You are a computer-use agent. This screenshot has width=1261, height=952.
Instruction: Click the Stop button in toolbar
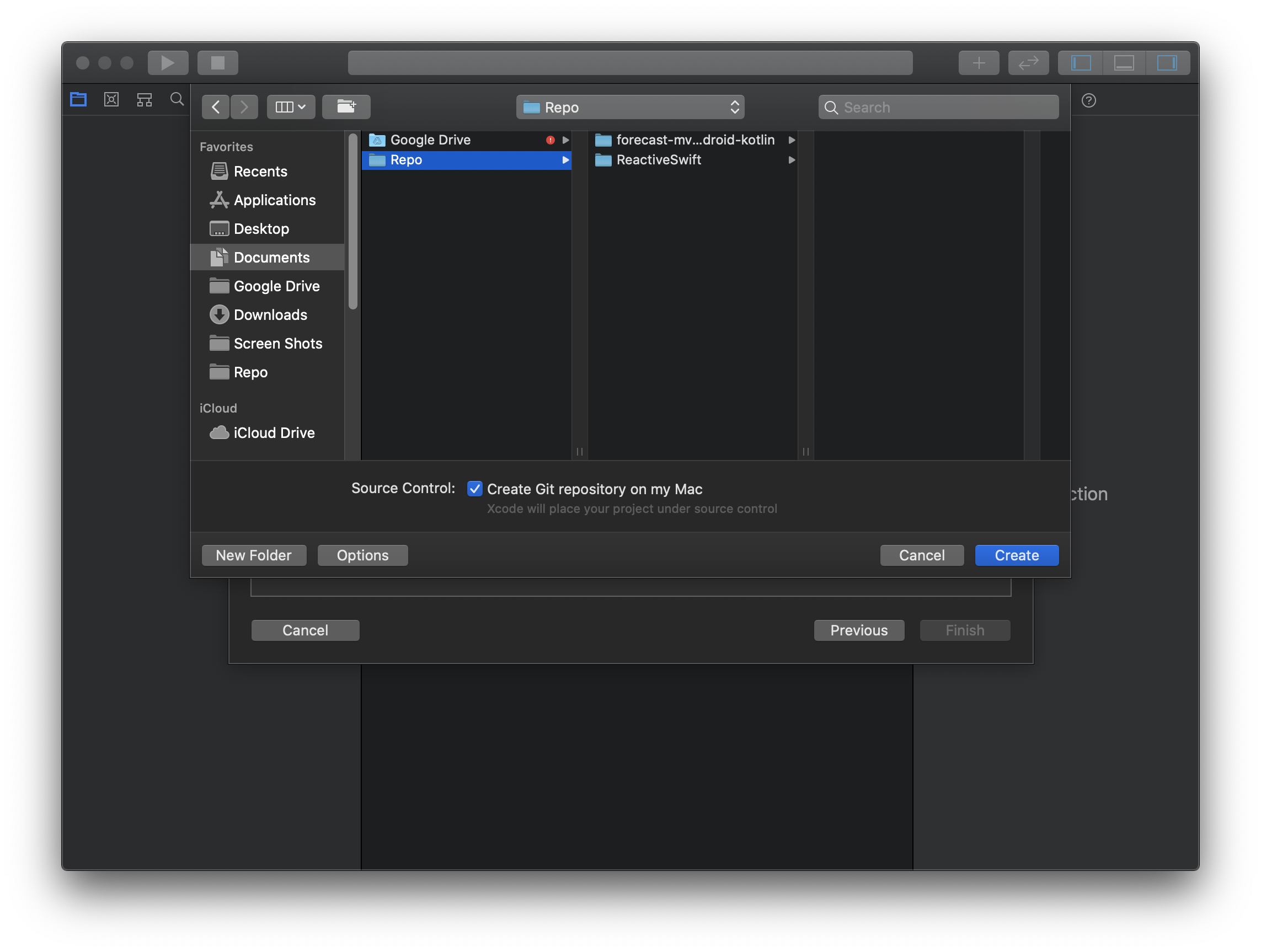pos(217,63)
